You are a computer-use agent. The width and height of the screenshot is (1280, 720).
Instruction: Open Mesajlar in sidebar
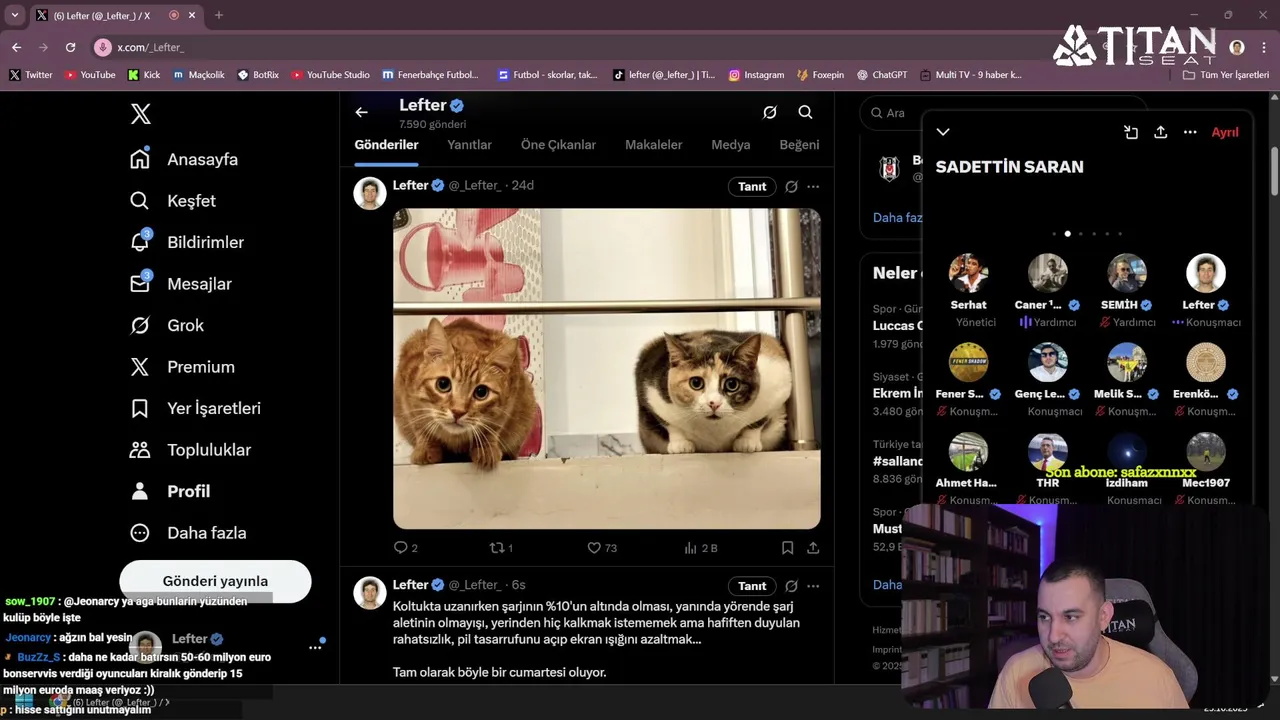[181, 284]
